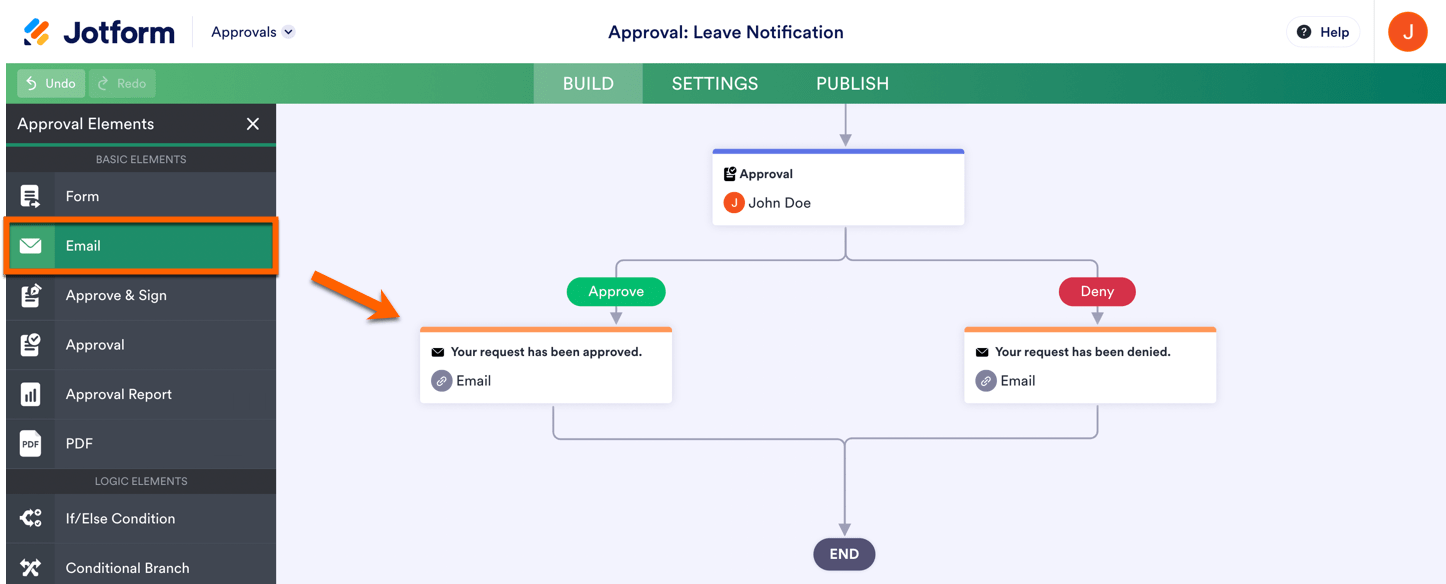Open the Approvals dropdown menu
The height and width of the screenshot is (584, 1446).
click(253, 32)
